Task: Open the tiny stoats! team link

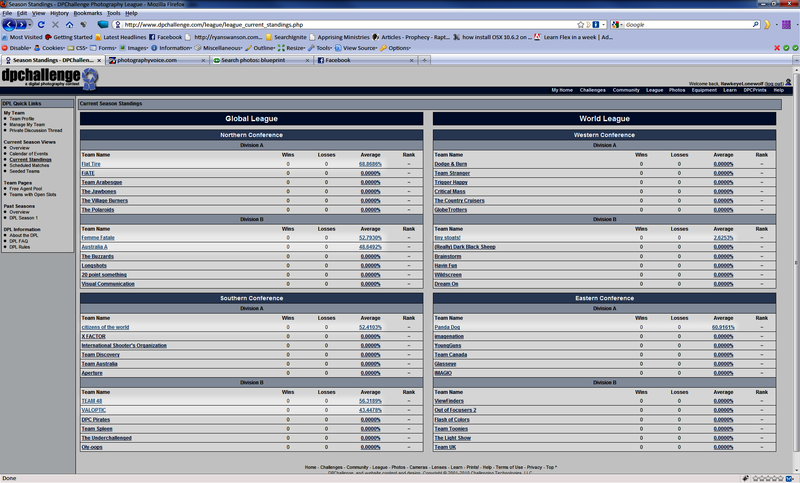Action: (x=447, y=238)
